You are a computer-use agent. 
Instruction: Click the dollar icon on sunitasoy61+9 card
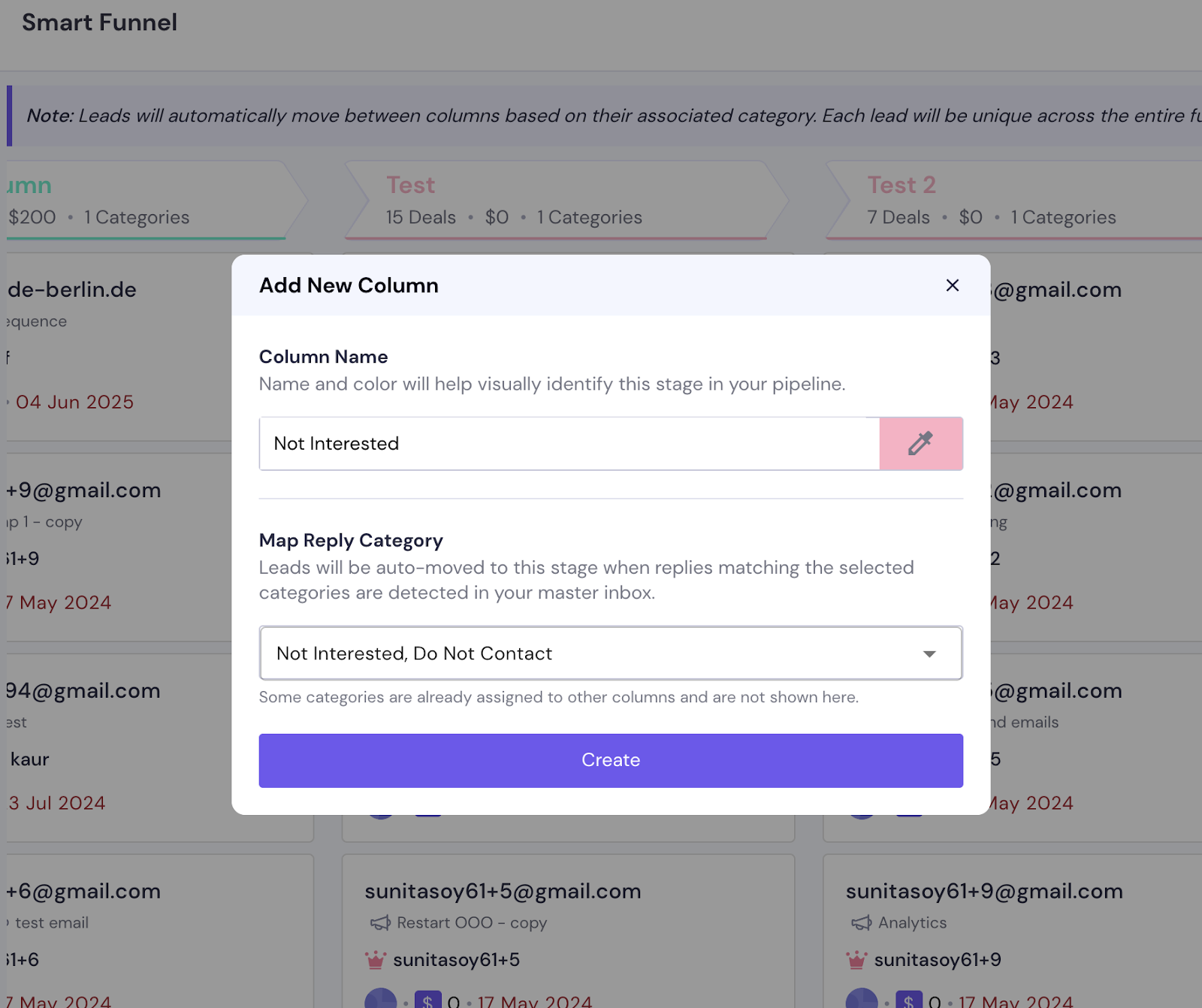point(908,1000)
